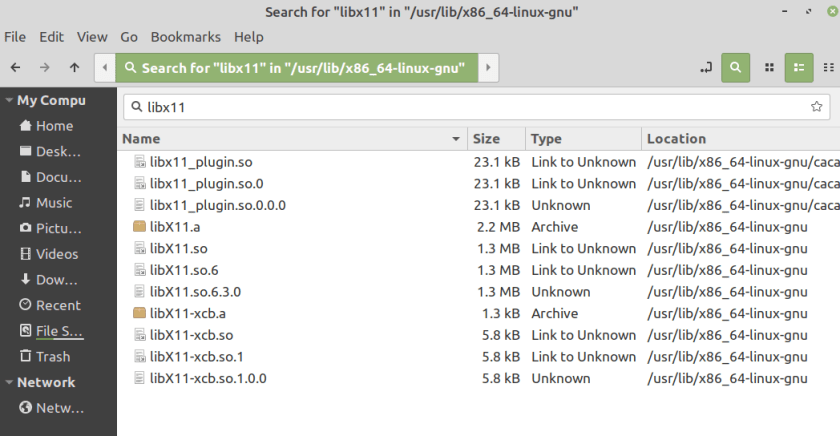Select the libX11-xcb.so.1.0.0 file icon
840x436 pixels.
coord(139,378)
